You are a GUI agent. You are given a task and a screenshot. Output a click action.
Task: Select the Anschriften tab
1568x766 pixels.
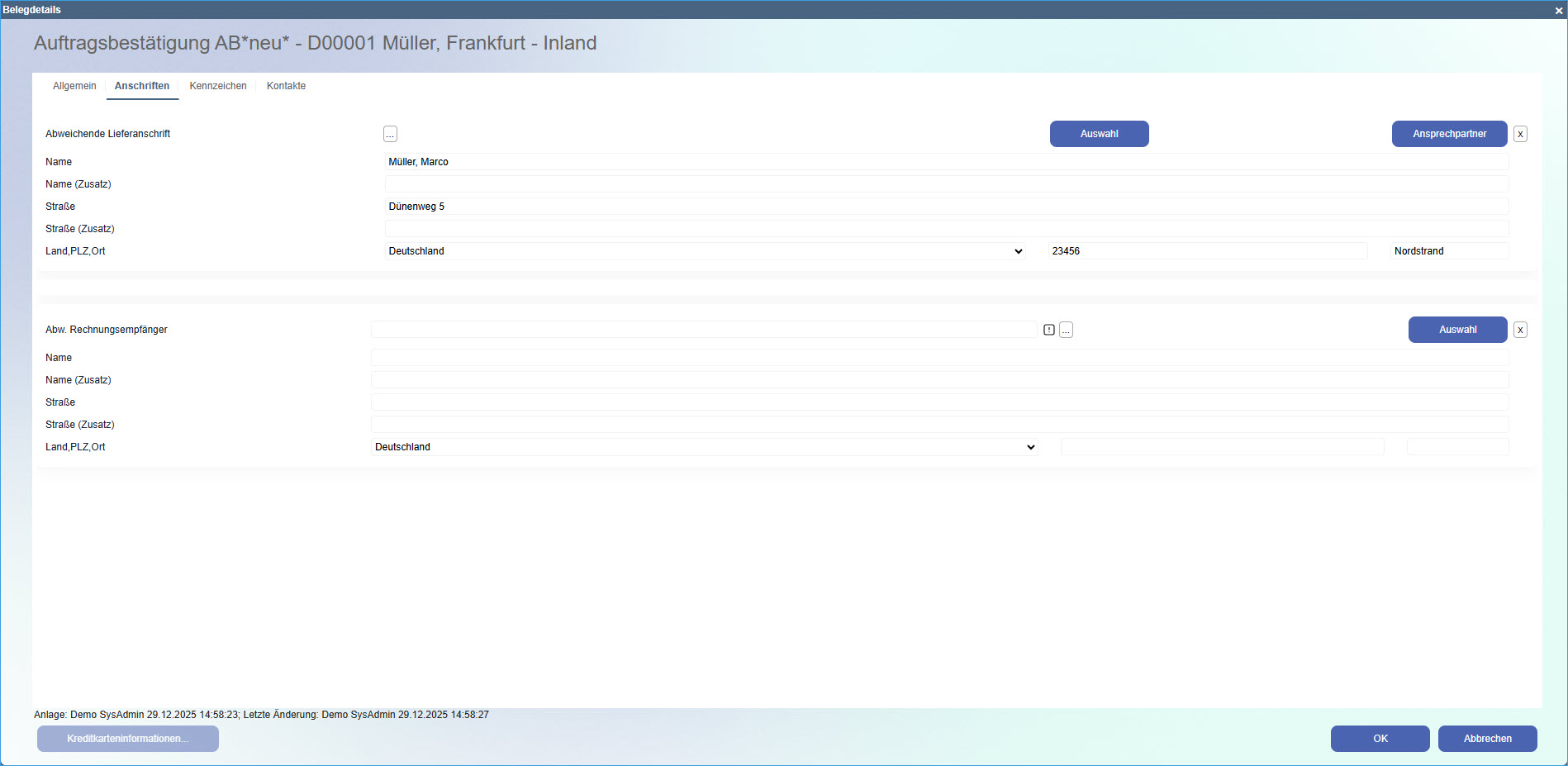coord(141,85)
